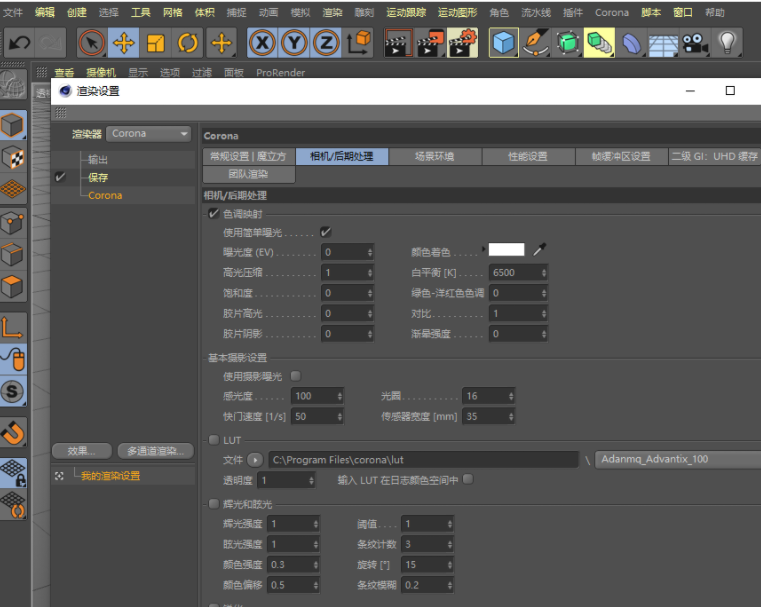Check 输入 LUT 在日志颜色空间中
The width and height of the screenshot is (761, 607).
(x=468, y=479)
